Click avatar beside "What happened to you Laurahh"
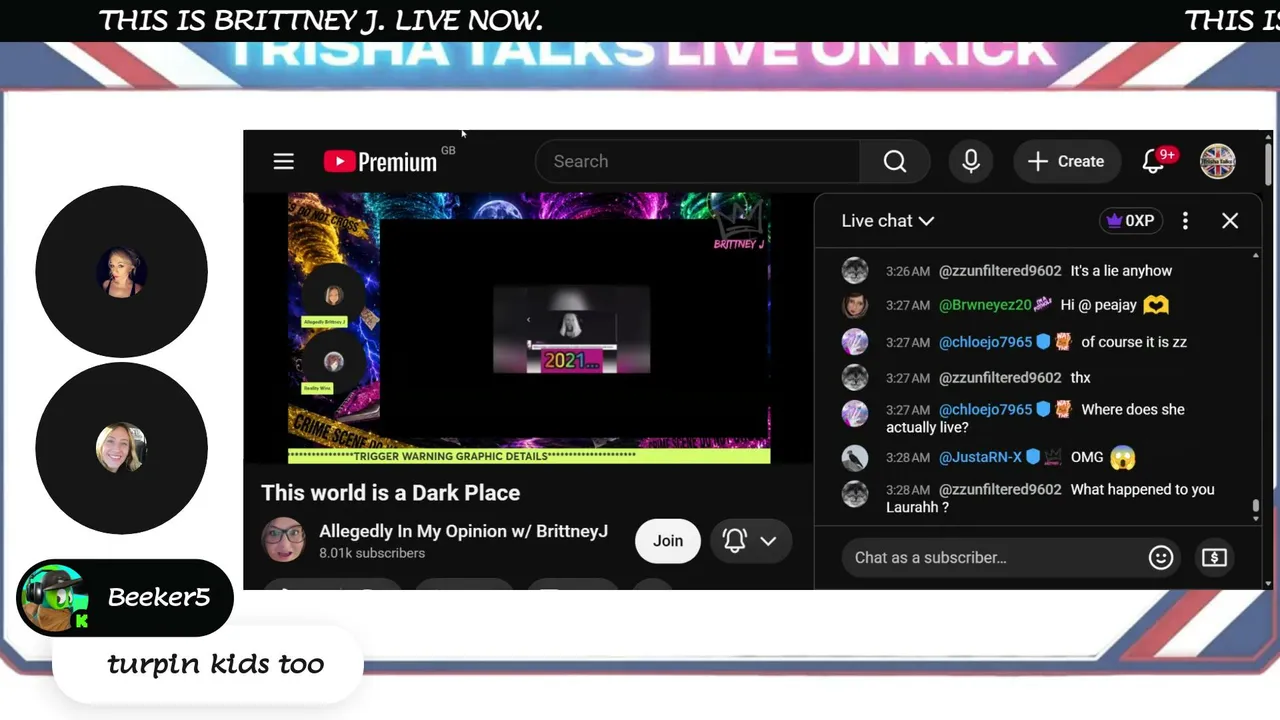Viewport: 1280px width, 720px height. (855, 493)
